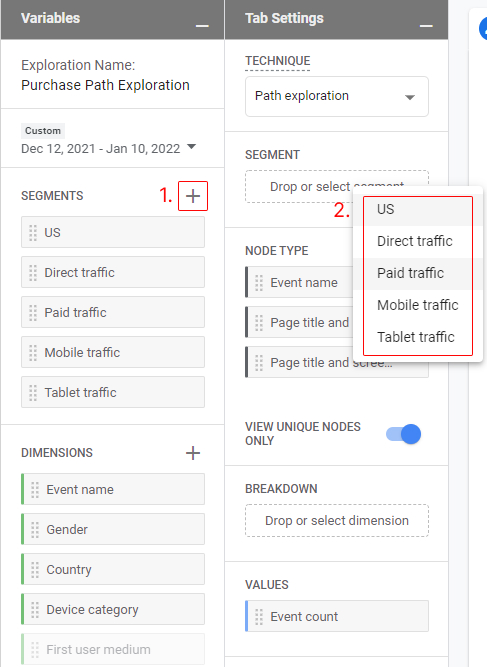Edit the Purchase Path Exploration name
This screenshot has height=667, width=487.
[105, 85]
